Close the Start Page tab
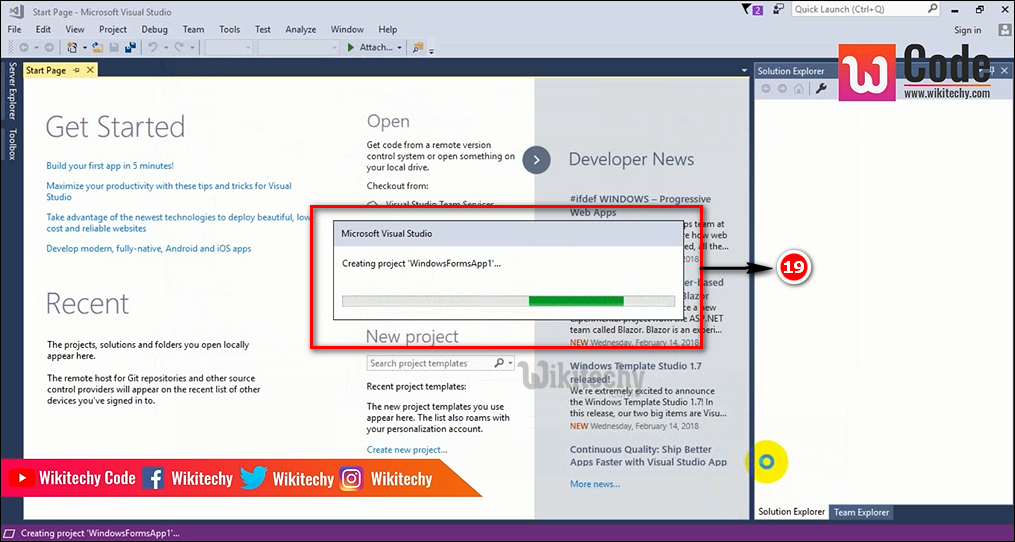The image size is (1015, 542). point(90,70)
